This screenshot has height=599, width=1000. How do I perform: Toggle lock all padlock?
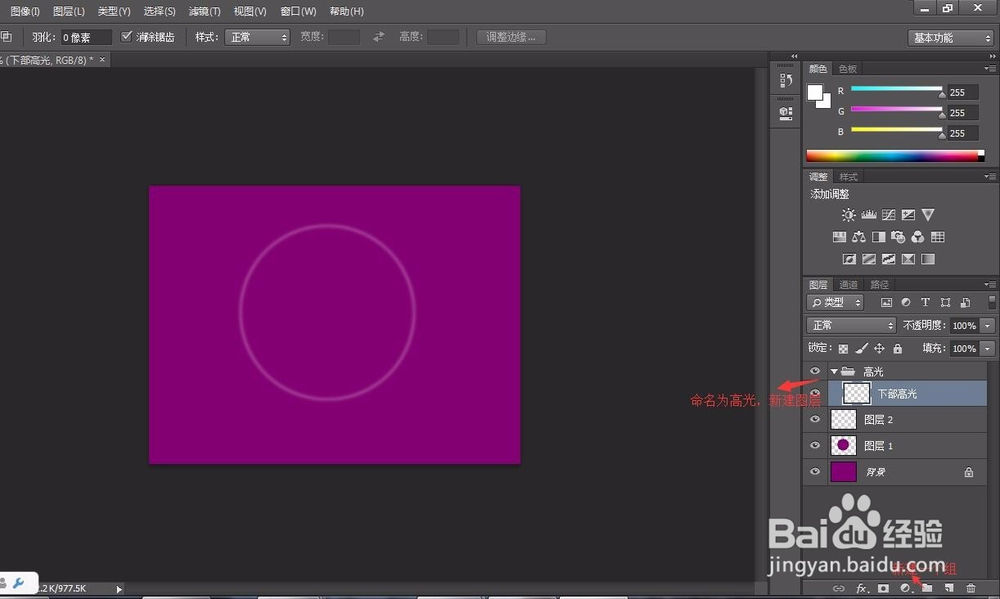[x=897, y=348]
